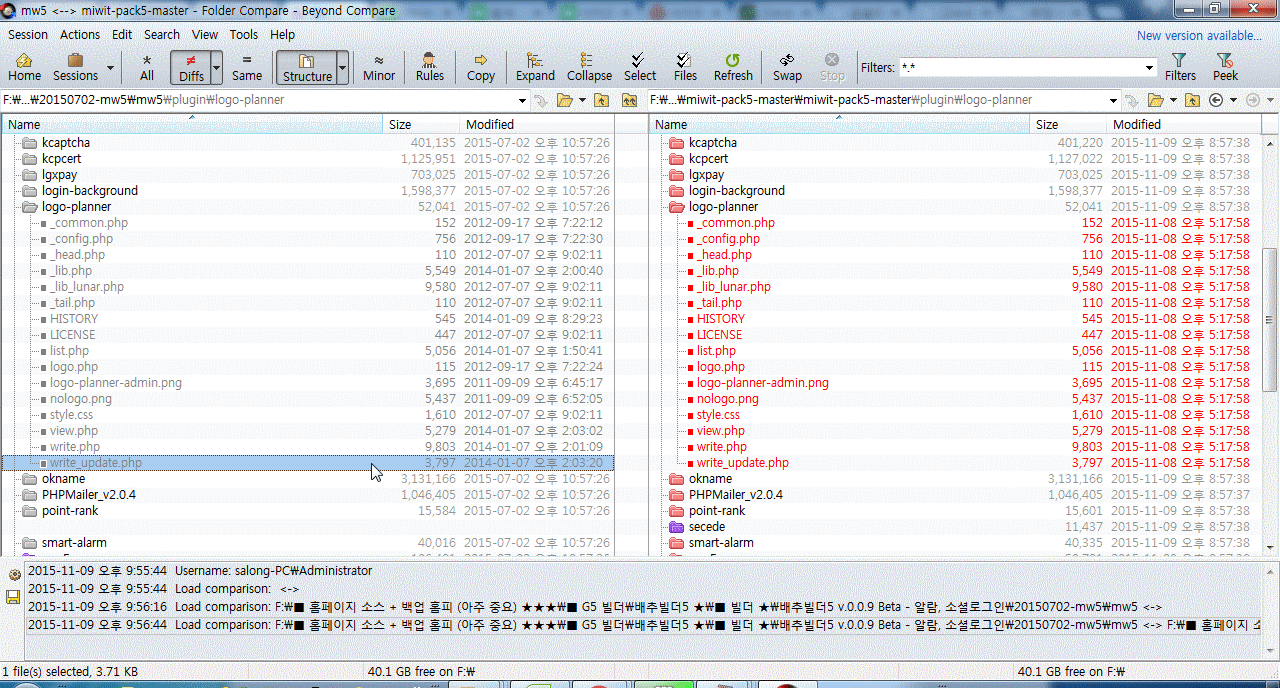The image size is (1280, 688).
Task: Open the Search menu
Action: click(162, 34)
